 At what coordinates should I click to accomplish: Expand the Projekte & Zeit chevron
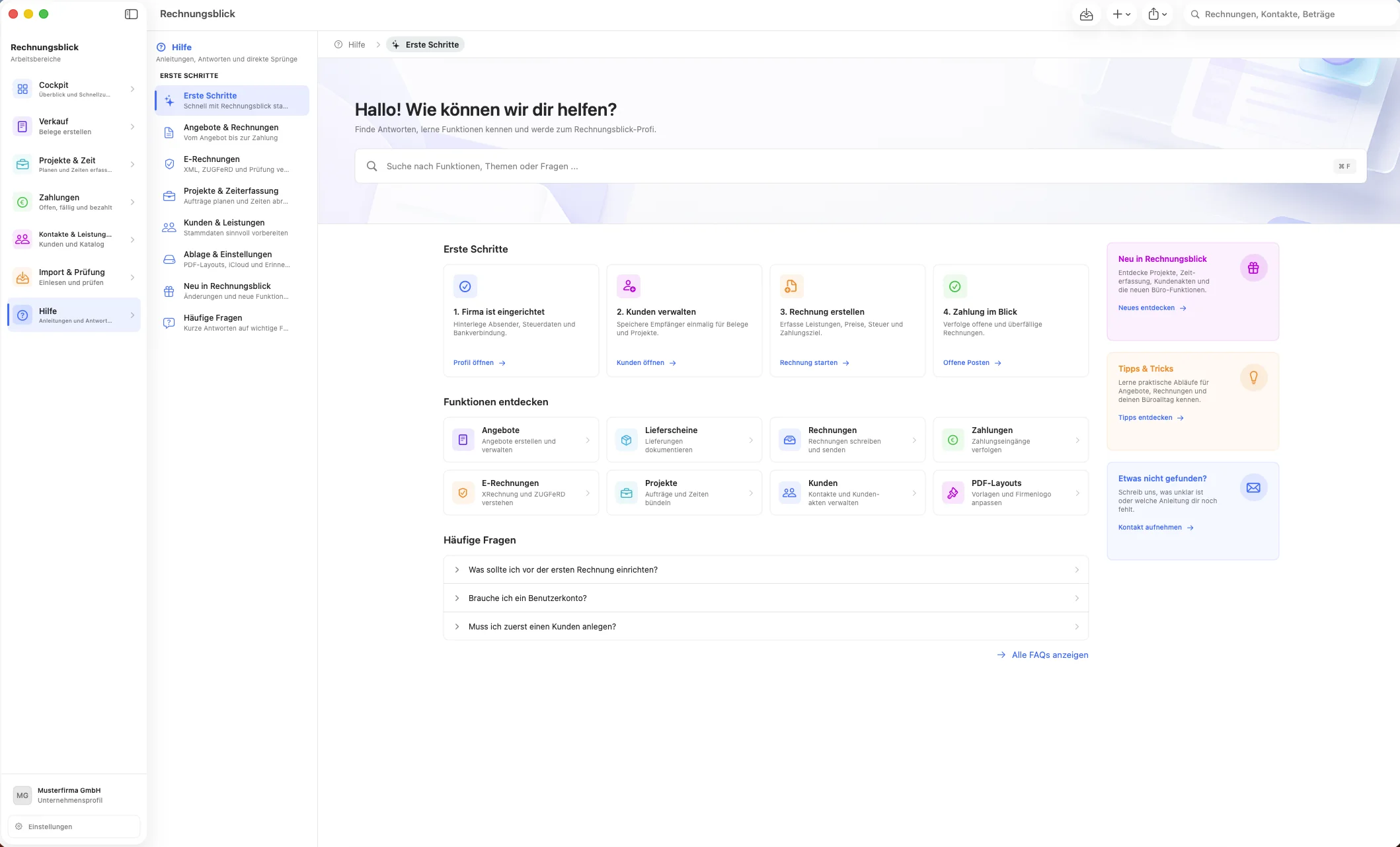pyautogui.click(x=132, y=165)
